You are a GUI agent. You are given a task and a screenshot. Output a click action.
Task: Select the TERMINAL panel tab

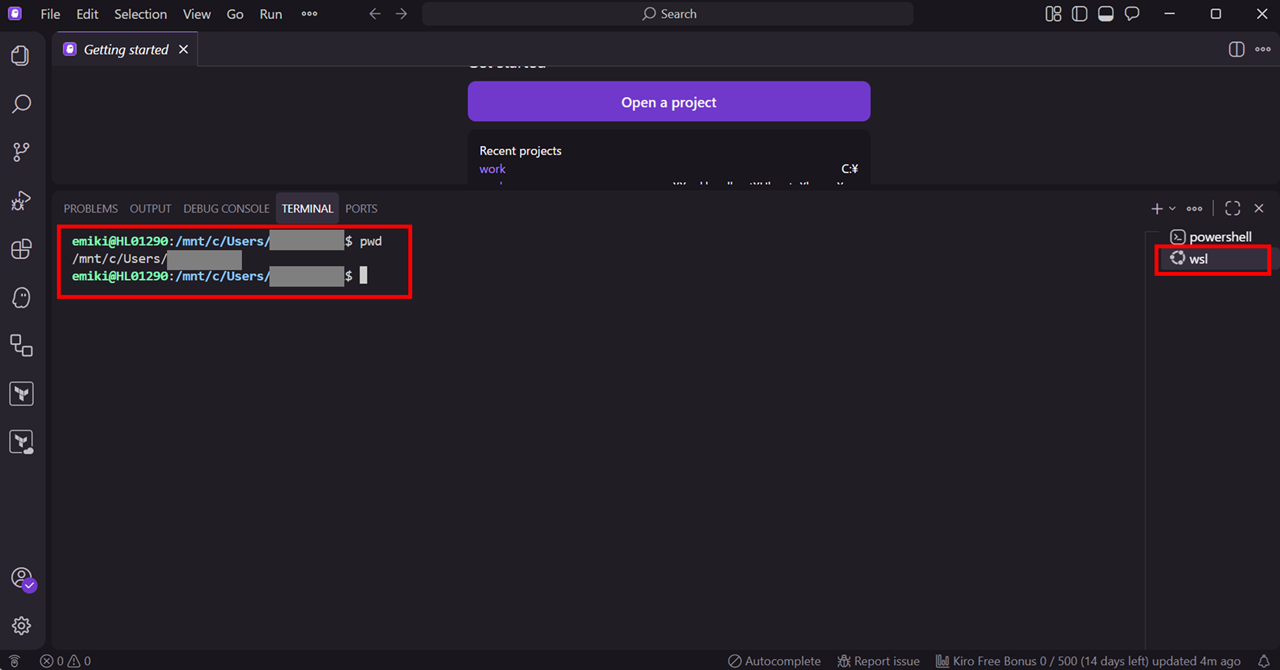point(307,209)
